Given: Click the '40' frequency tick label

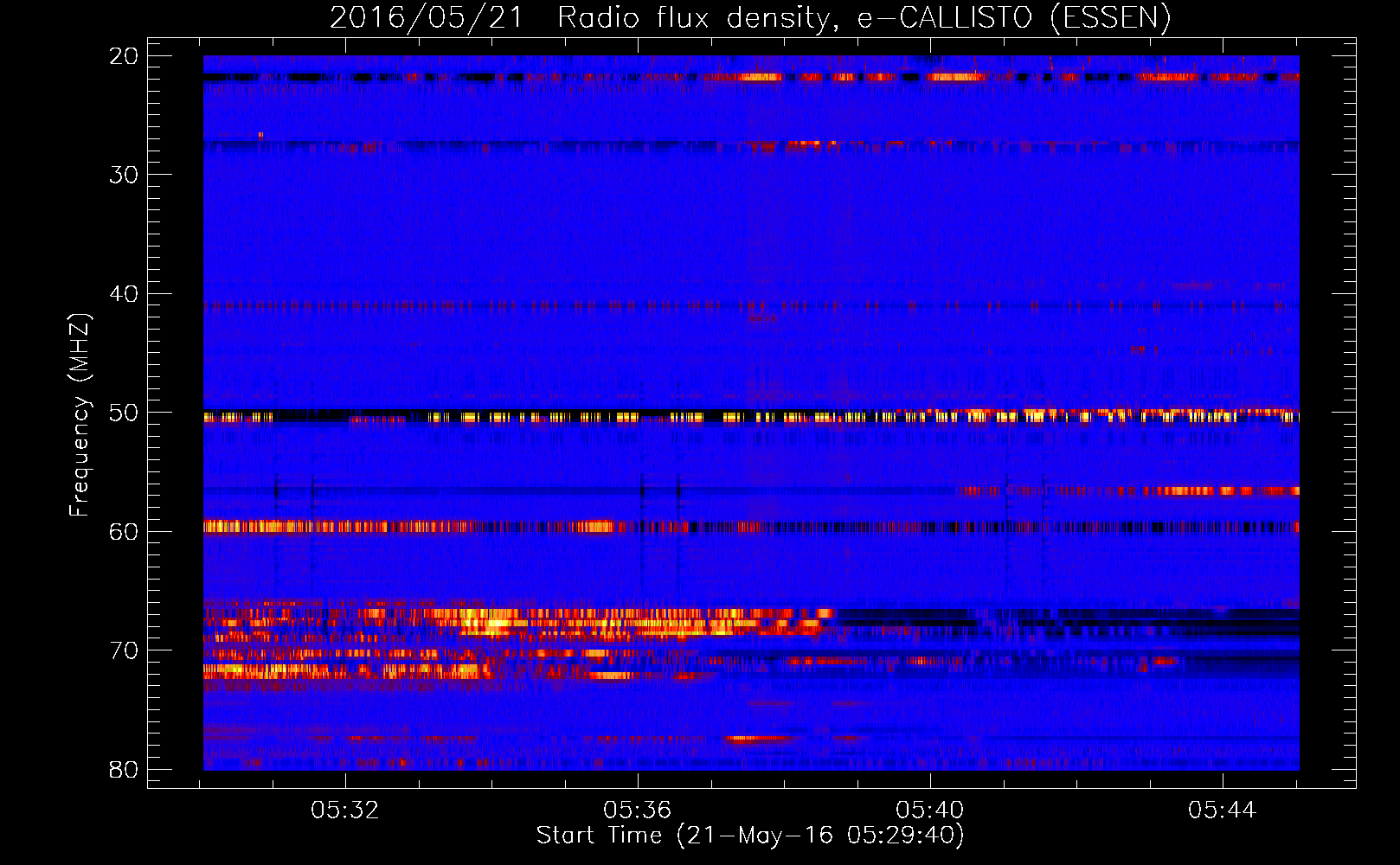Looking at the screenshot, I should [x=124, y=294].
